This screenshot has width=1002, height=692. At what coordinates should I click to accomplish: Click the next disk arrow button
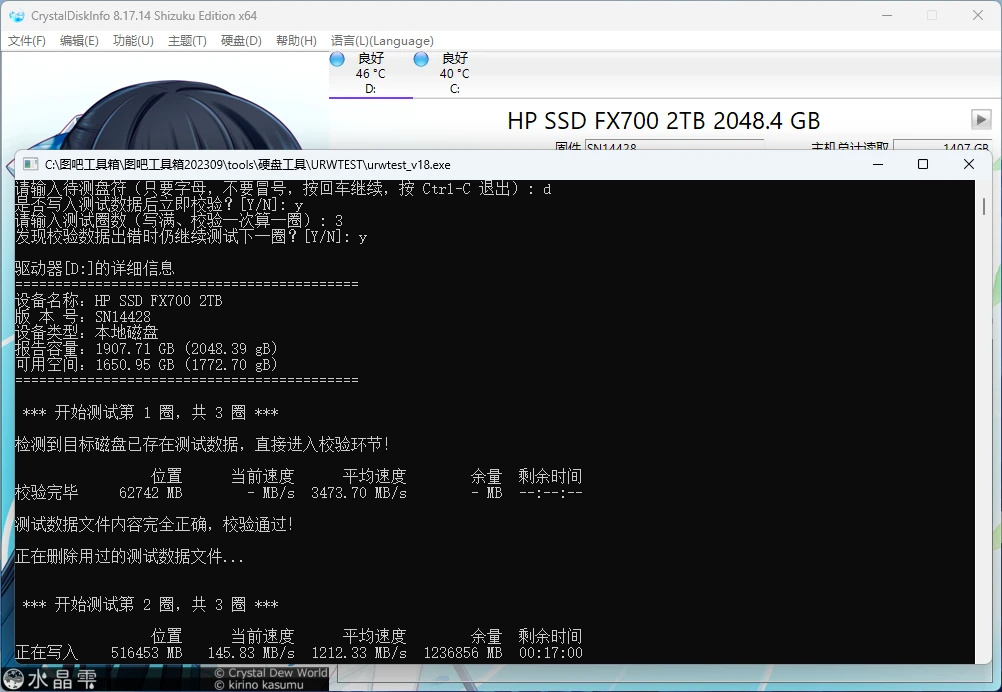pos(981,119)
